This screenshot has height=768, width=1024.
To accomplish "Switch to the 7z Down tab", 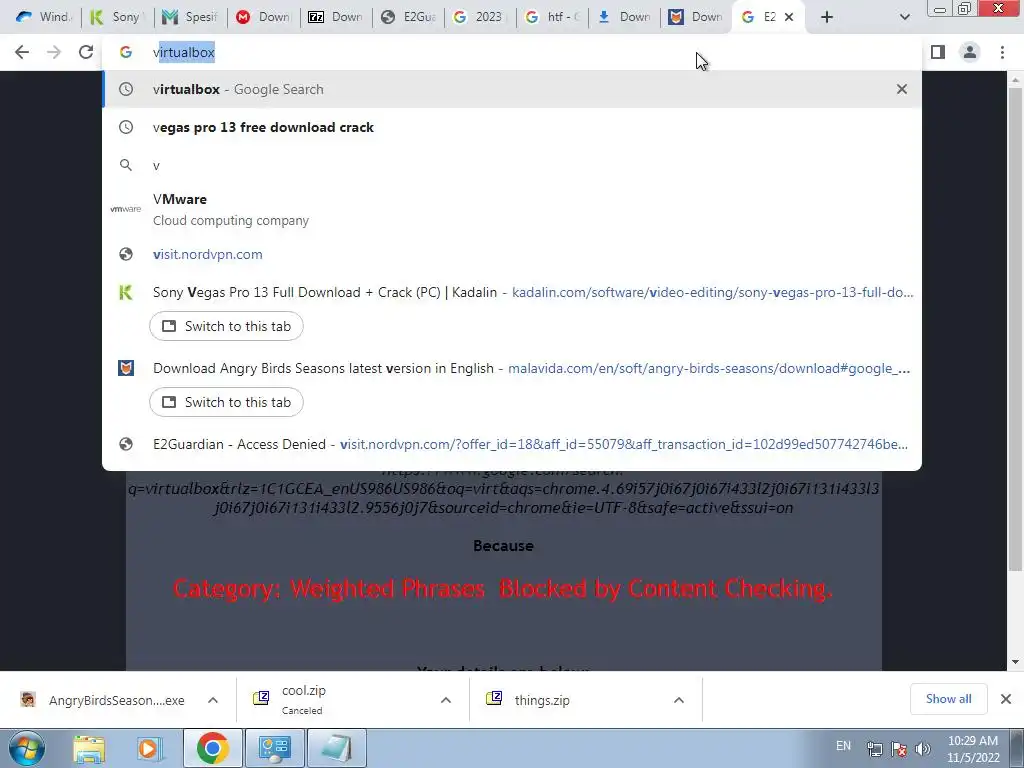I will click(x=336, y=17).
